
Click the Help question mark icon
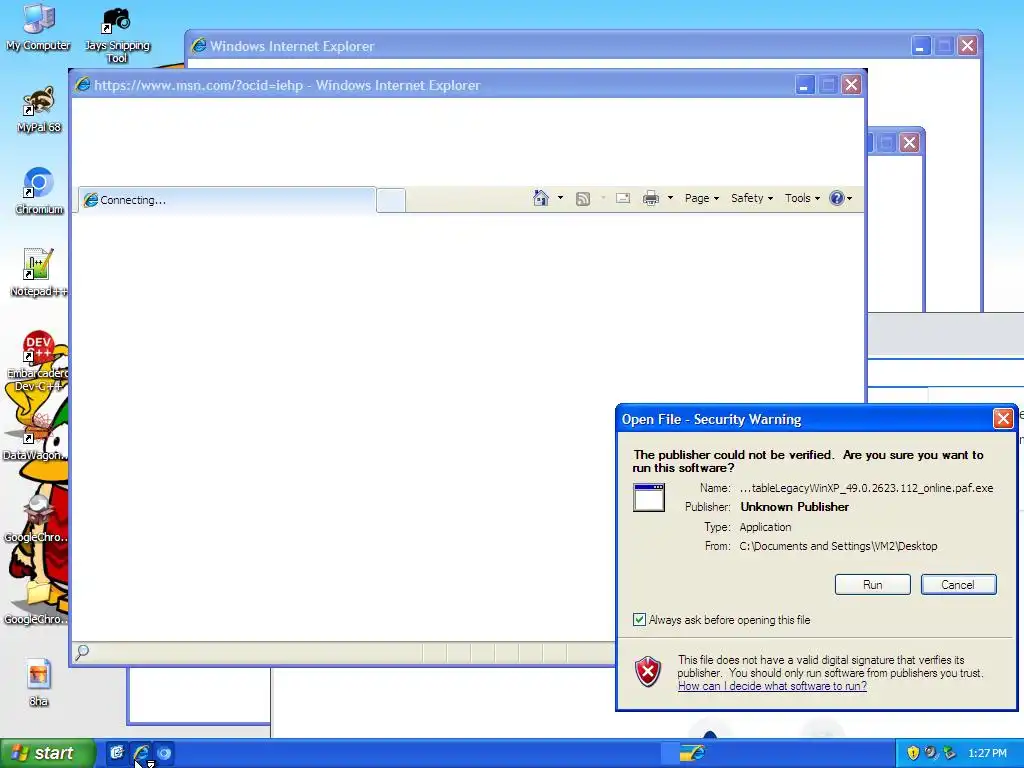(x=836, y=198)
